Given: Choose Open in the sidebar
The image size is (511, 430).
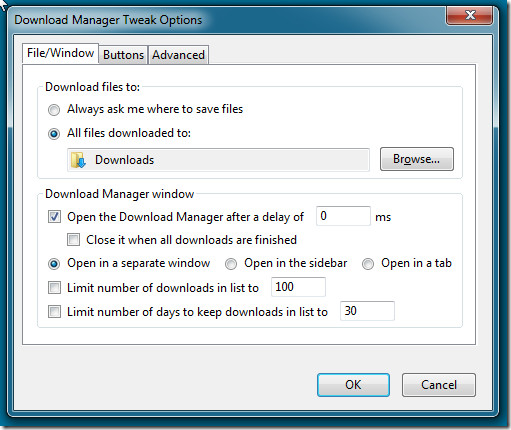Looking at the screenshot, I should click(231, 264).
